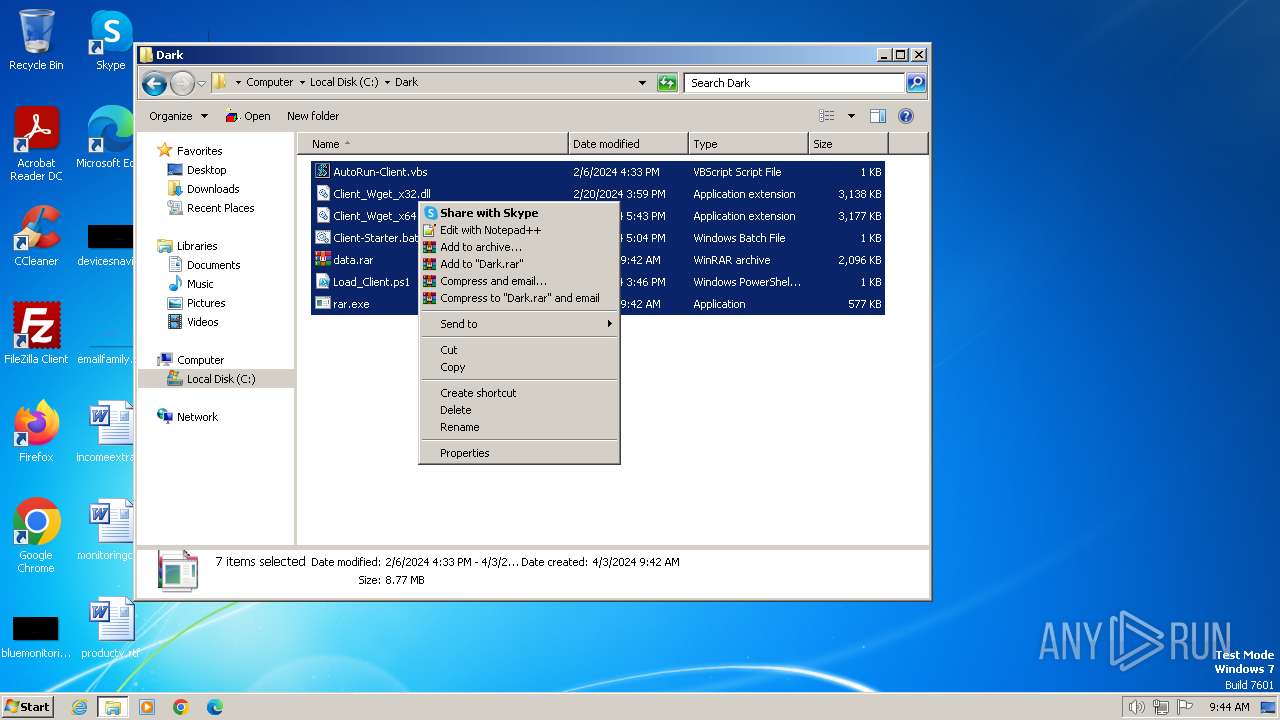The height and width of the screenshot is (720, 1280).
Task: Select the data.rar archive icon
Action: click(x=323, y=260)
